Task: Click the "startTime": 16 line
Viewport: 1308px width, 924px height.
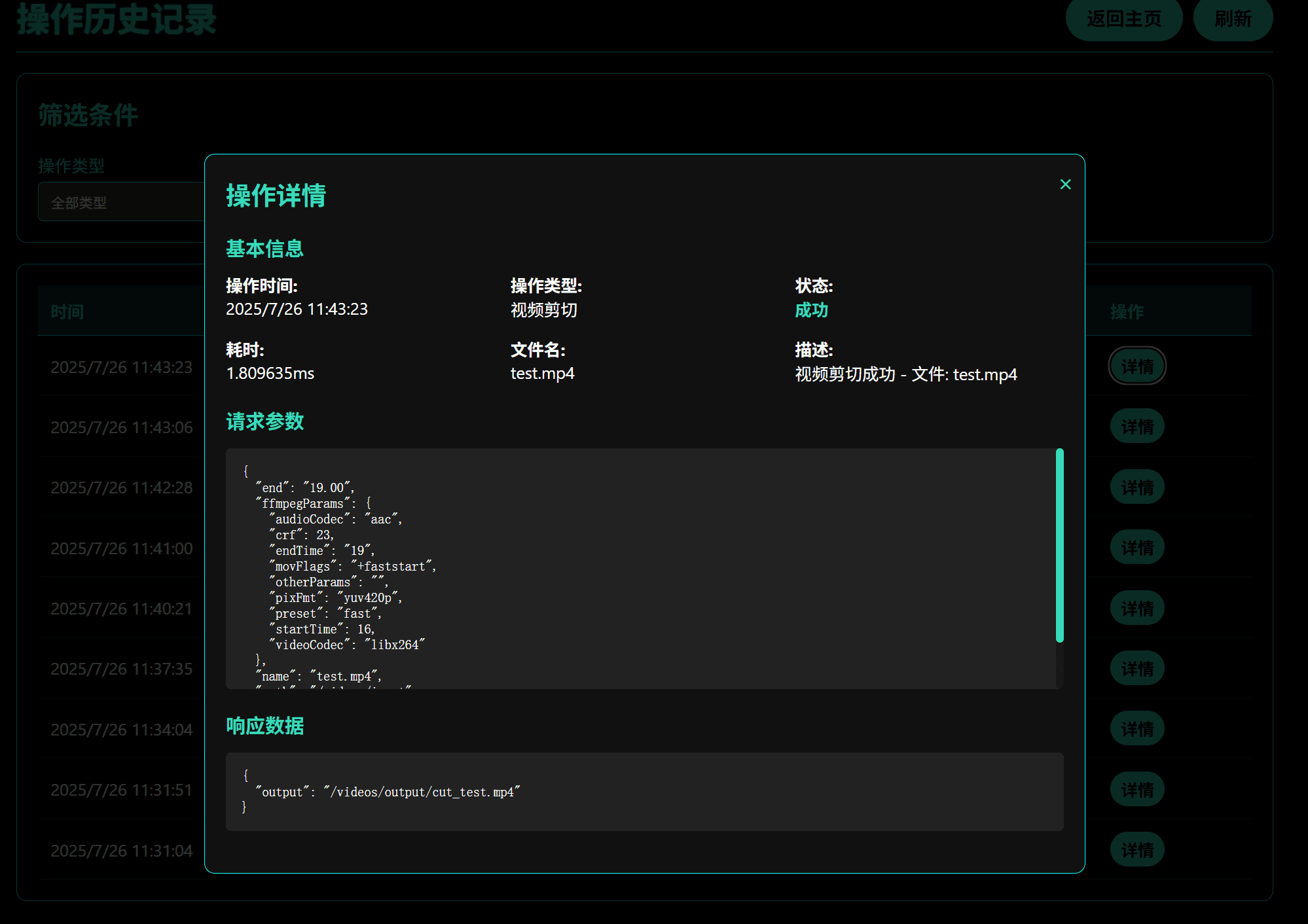Action: coord(322,629)
